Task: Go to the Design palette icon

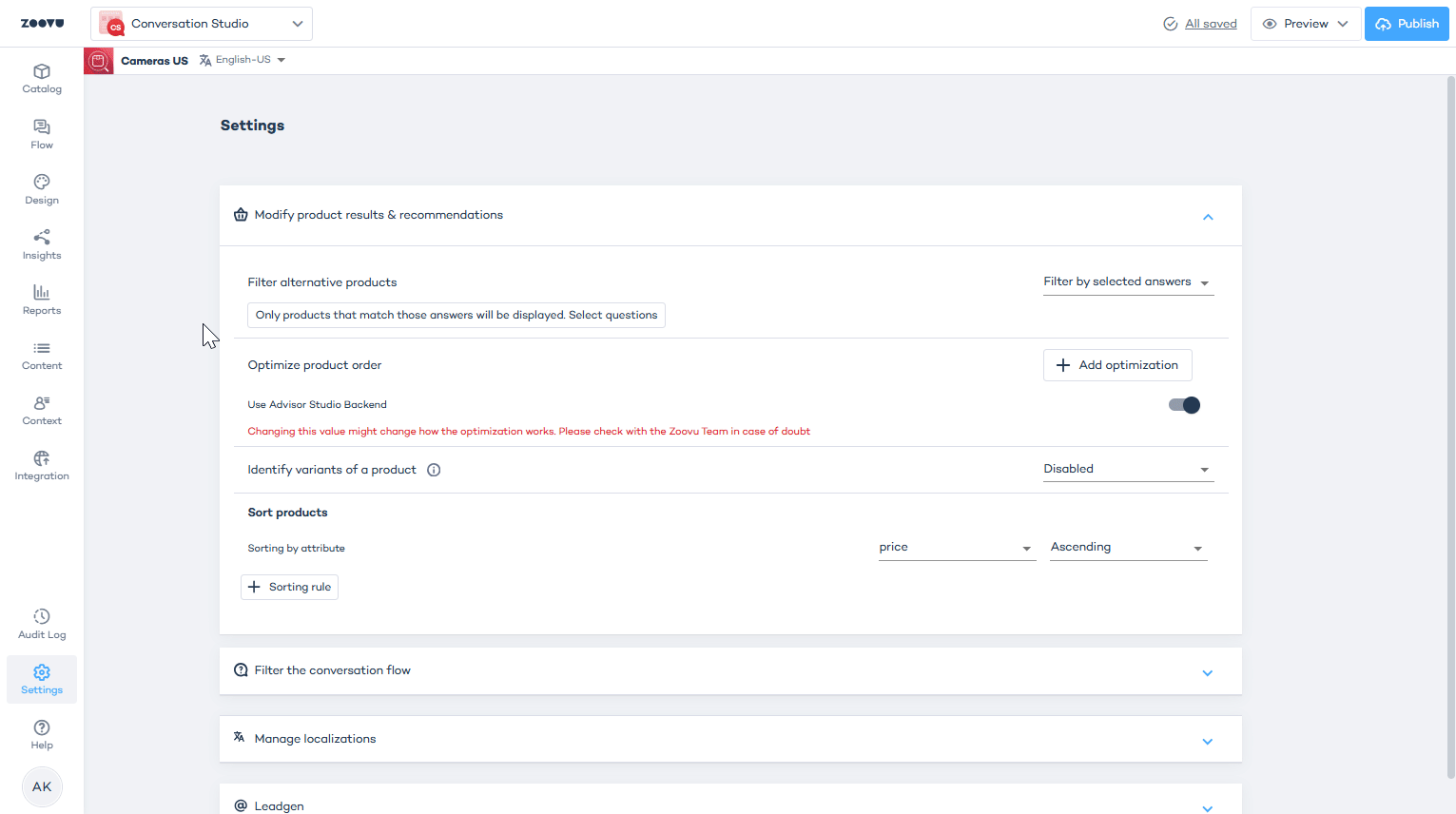Action: 42,183
